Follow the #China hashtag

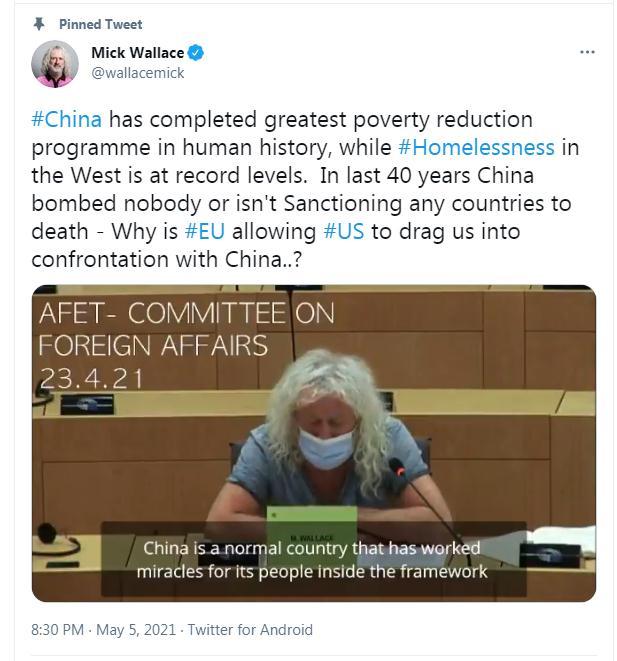pyautogui.click(x=67, y=119)
